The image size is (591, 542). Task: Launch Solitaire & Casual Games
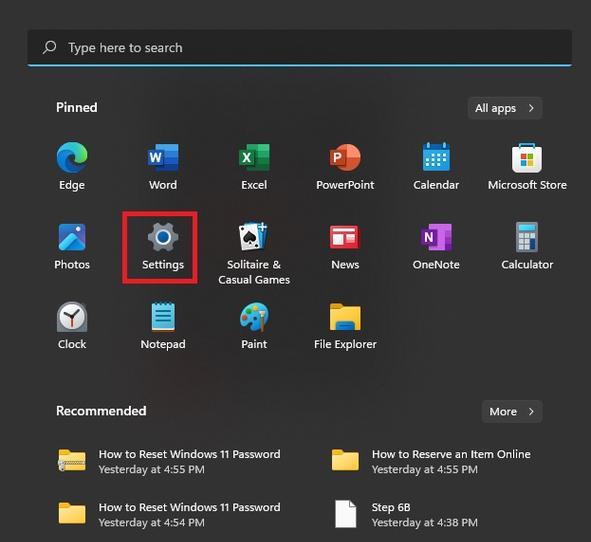(254, 253)
